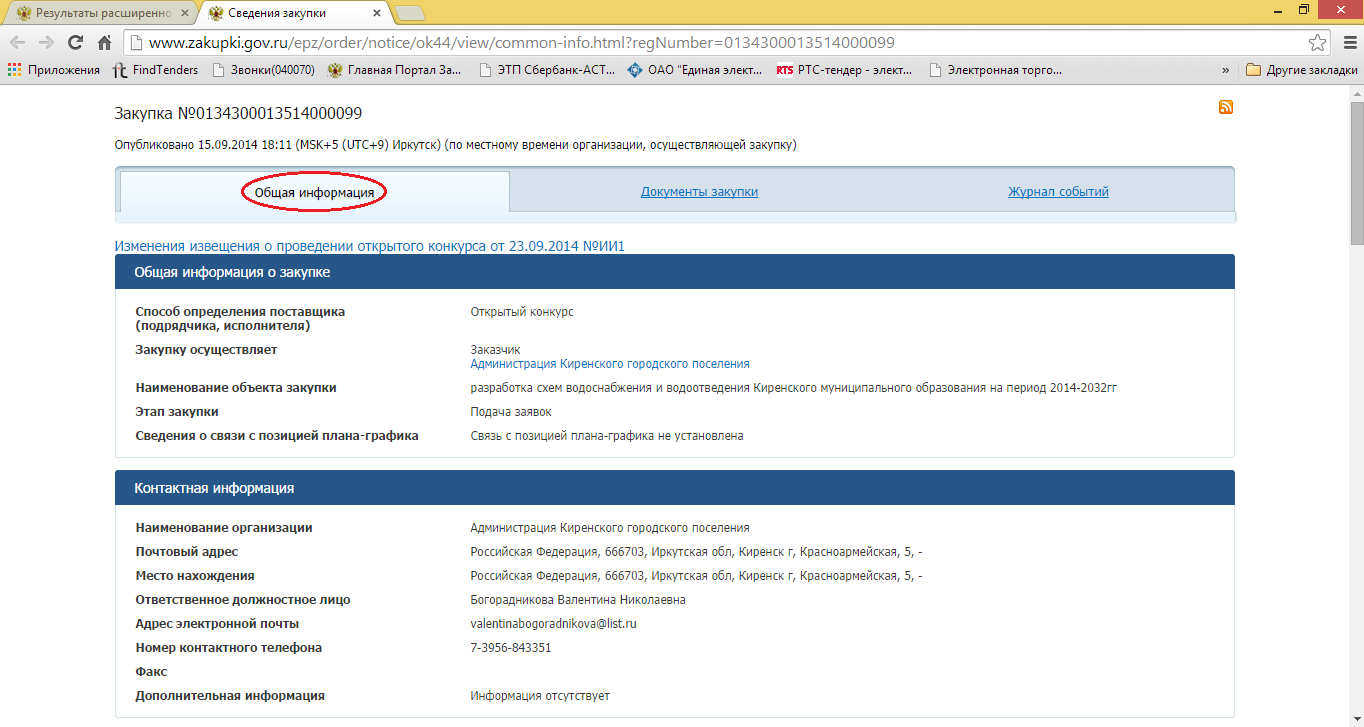Click the RSS feed icon
Image resolution: width=1364 pixels, height=727 pixels.
click(1225, 108)
